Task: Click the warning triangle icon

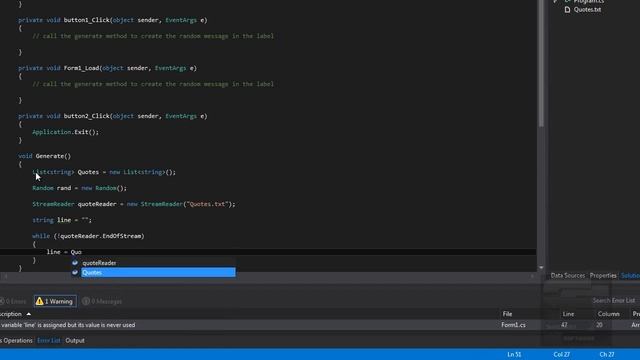Action: pos(40,301)
